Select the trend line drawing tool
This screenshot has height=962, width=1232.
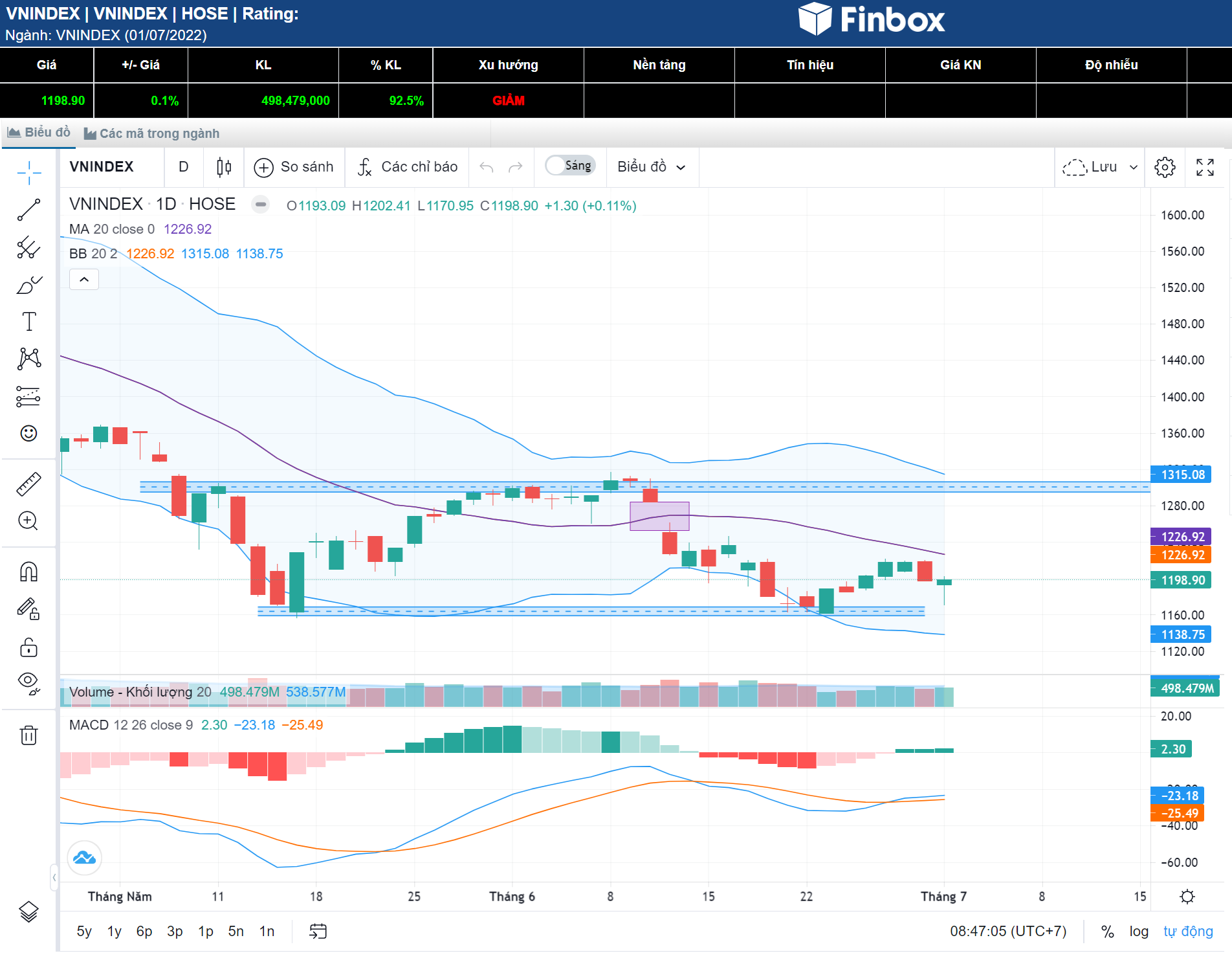point(28,210)
